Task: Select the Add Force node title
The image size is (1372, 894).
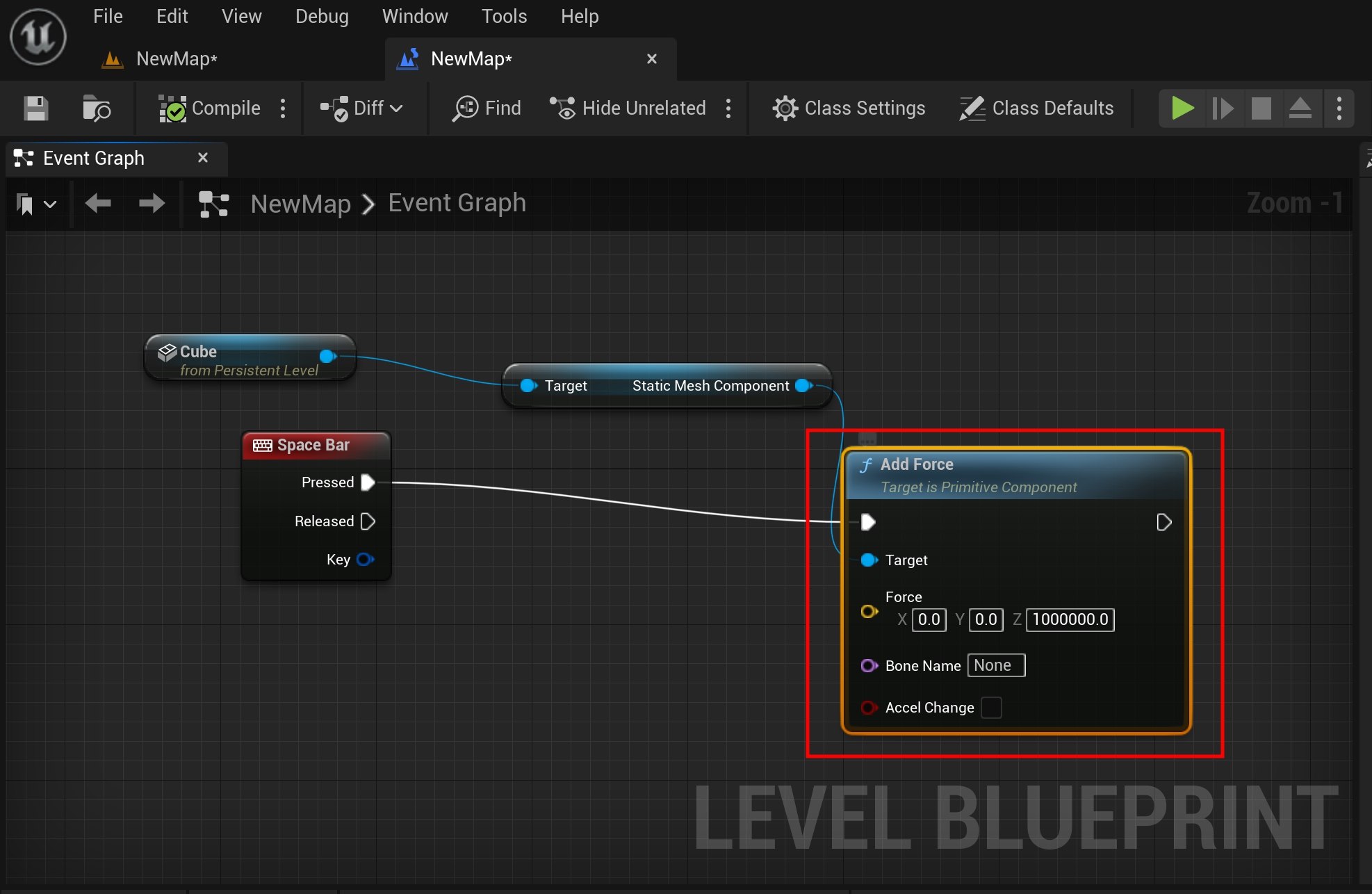Action: point(917,464)
